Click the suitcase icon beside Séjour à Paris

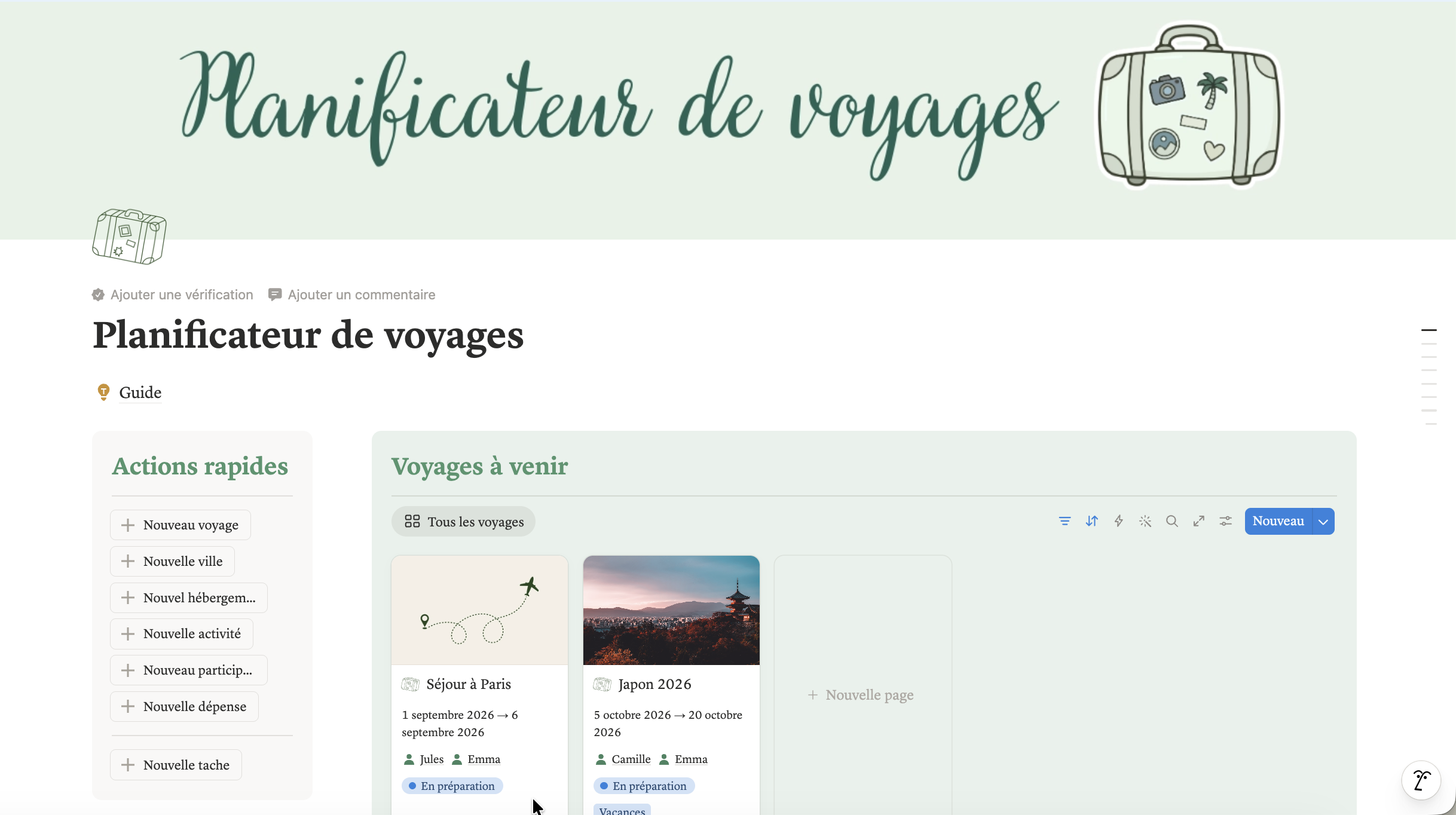click(411, 684)
